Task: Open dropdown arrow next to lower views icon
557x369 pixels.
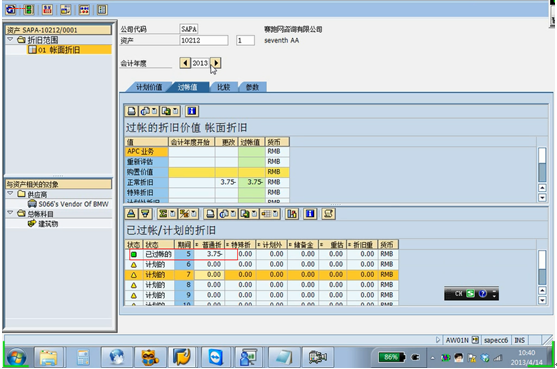Action: coord(233,214)
